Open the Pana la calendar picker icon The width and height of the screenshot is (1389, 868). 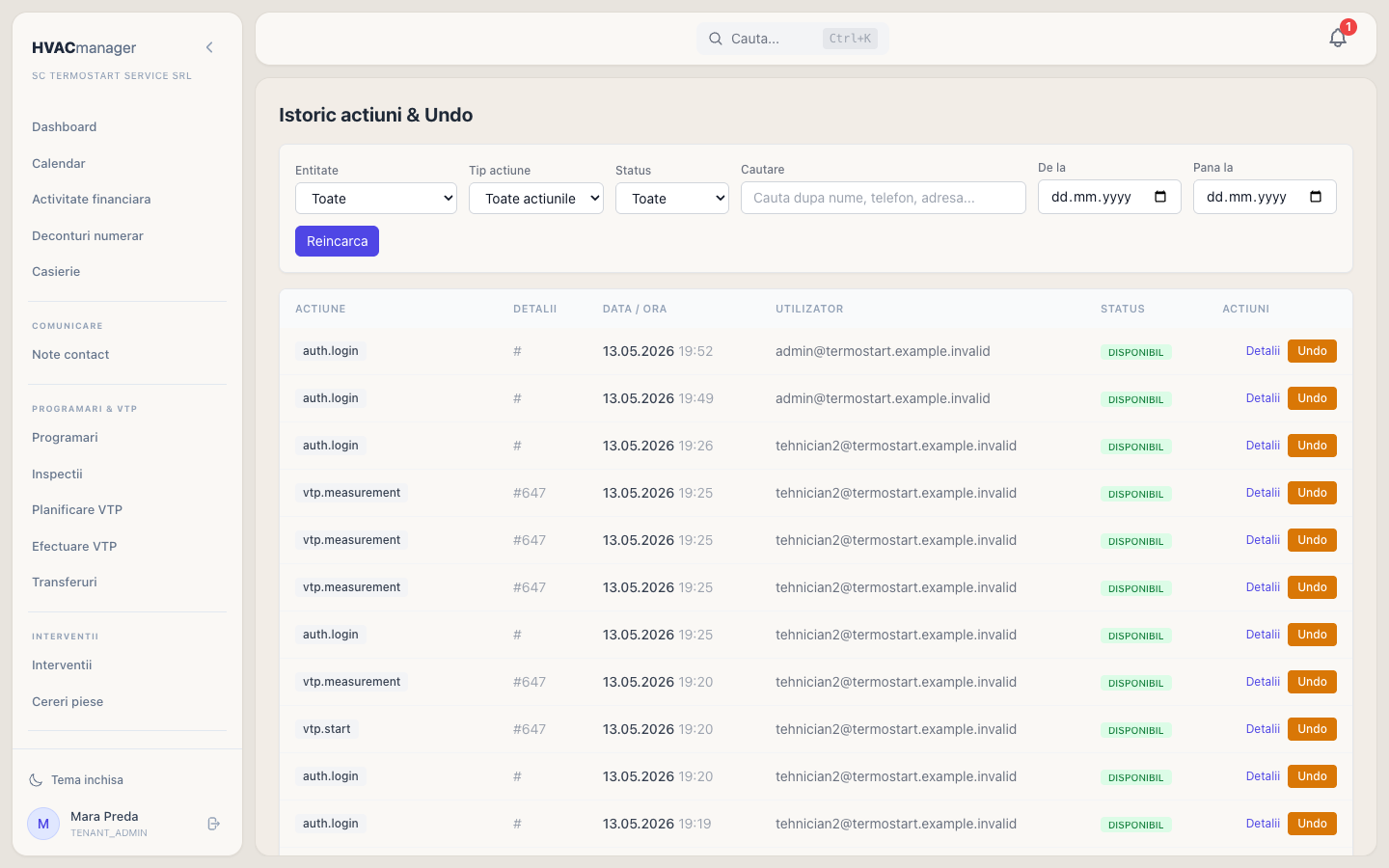coord(1316,197)
